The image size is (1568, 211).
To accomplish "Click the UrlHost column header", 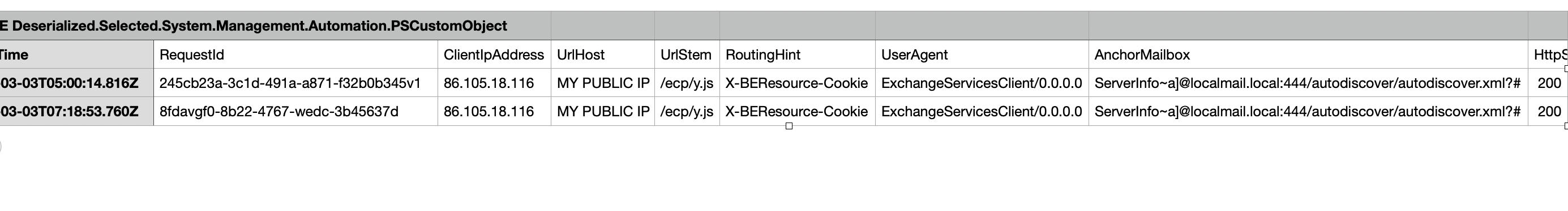I will [603, 55].
